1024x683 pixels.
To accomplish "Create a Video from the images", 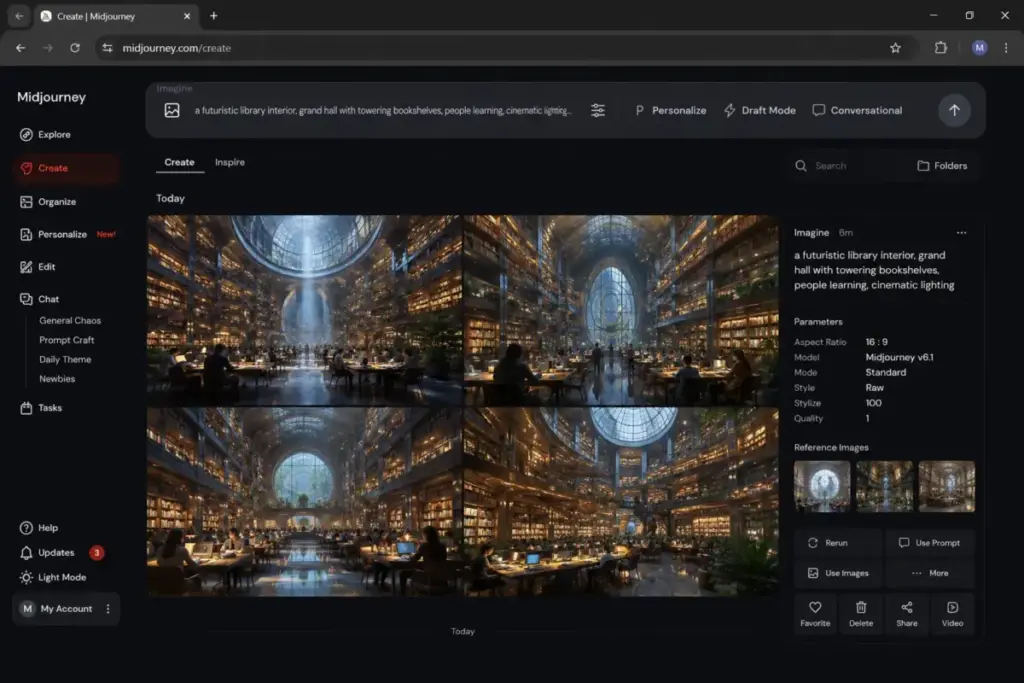I will (952, 614).
